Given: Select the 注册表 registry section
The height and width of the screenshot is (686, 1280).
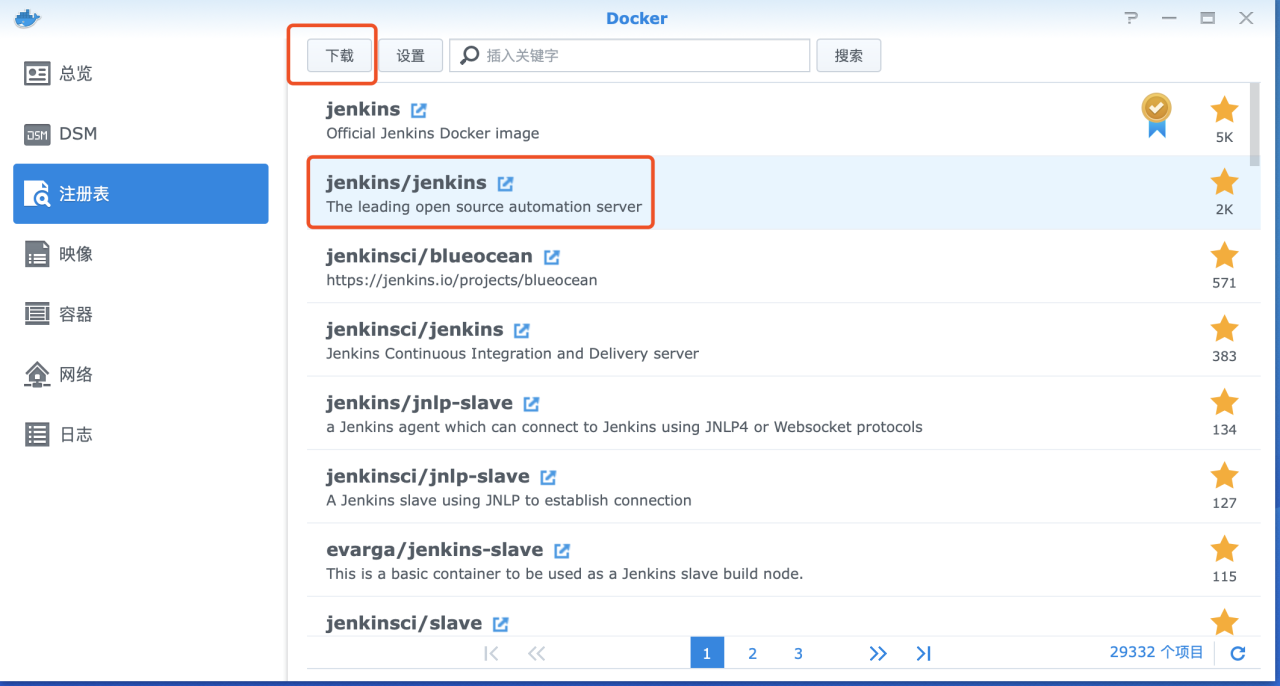Looking at the screenshot, I should point(140,194).
